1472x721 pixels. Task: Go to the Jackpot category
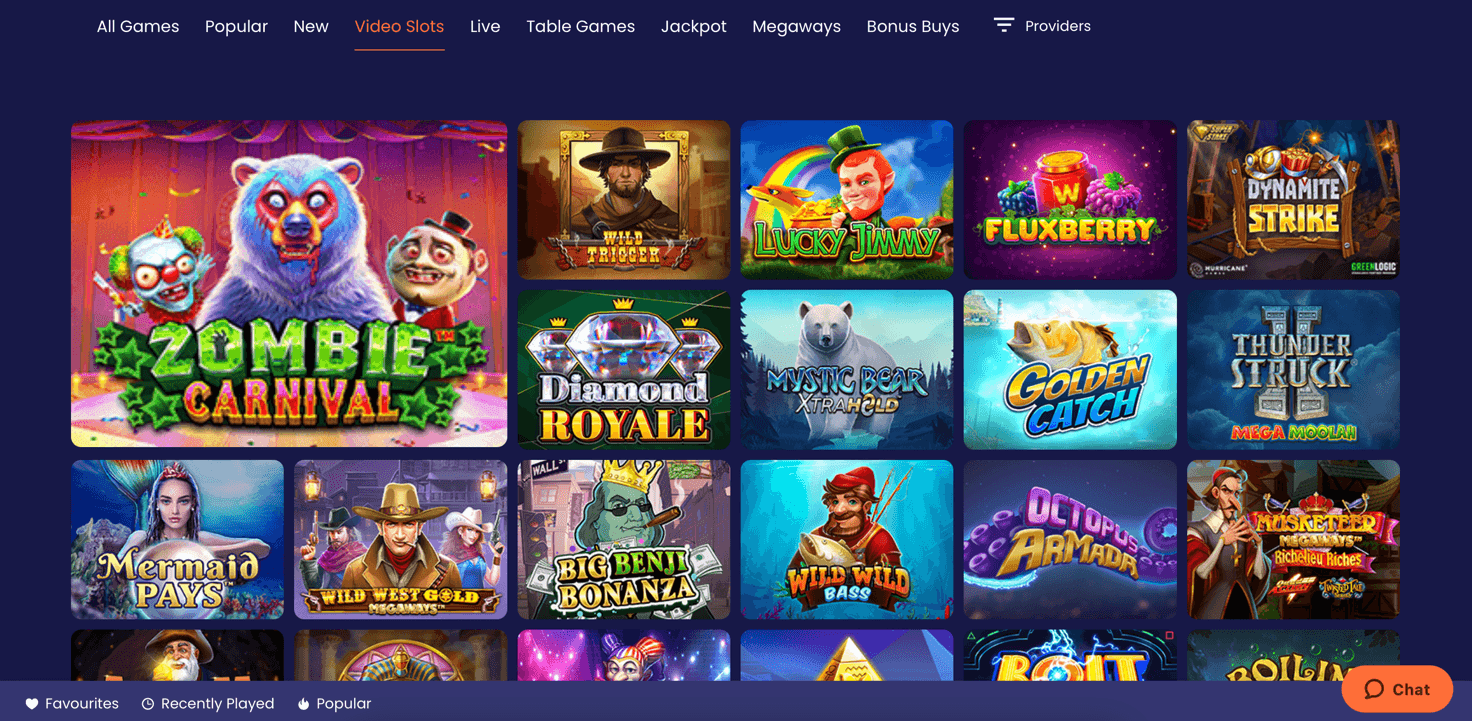pyautogui.click(x=694, y=27)
